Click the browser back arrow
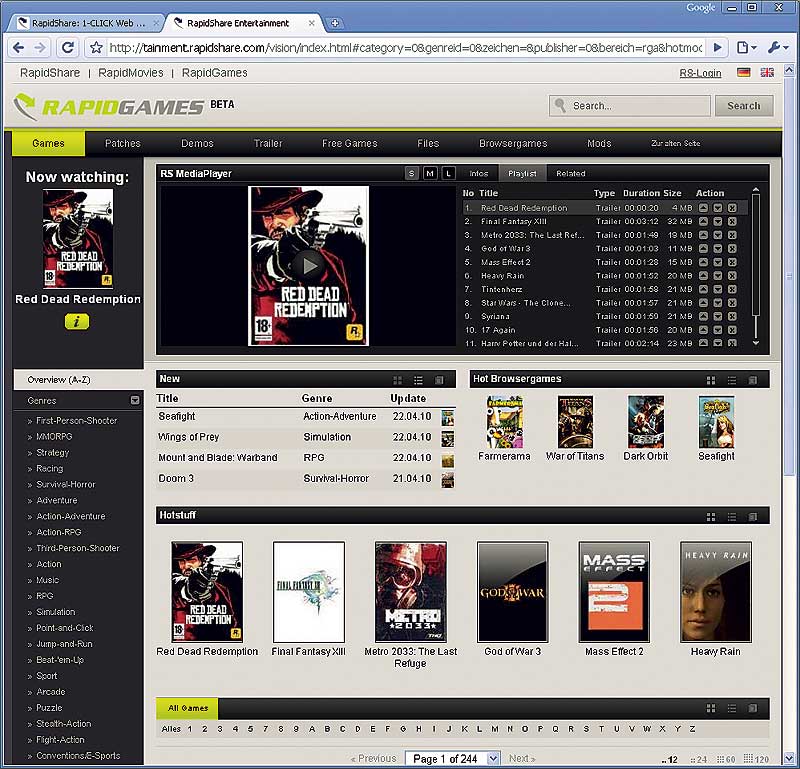The image size is (800, 769). [18, 47]
